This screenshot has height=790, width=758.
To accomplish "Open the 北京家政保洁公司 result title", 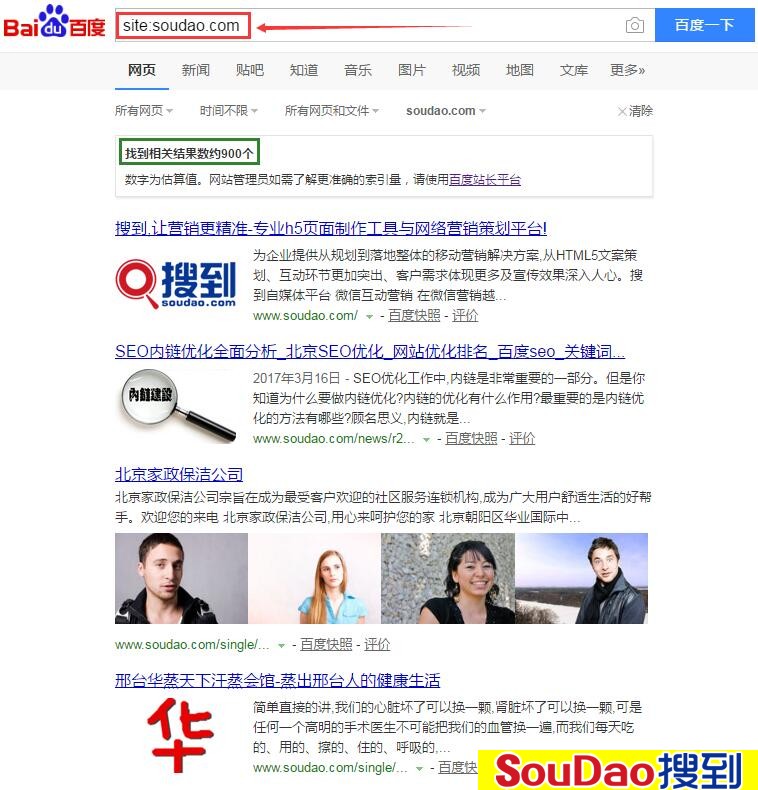I will coord(179,474).
